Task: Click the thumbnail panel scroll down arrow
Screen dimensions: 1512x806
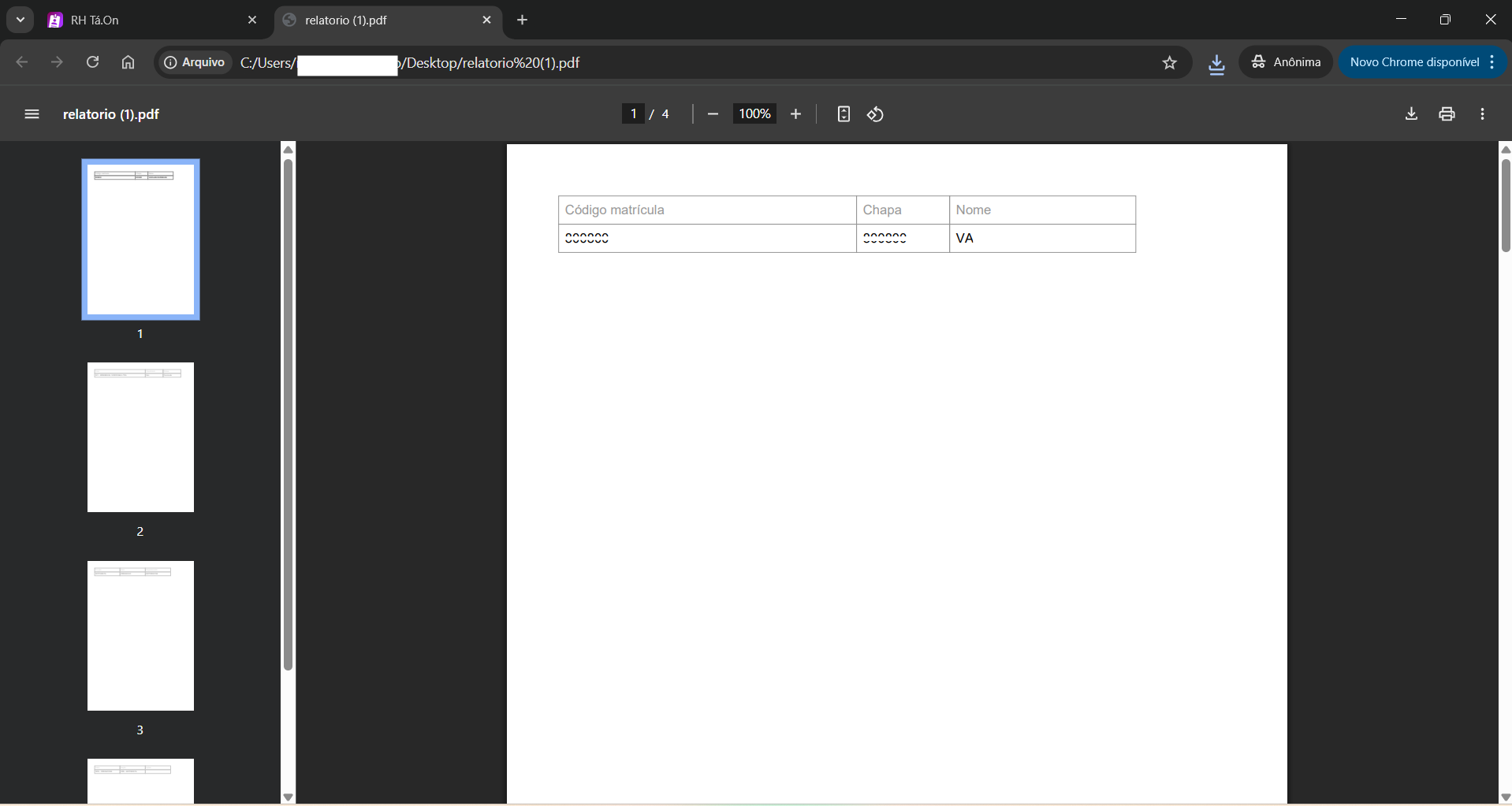Action: (288, 797)
